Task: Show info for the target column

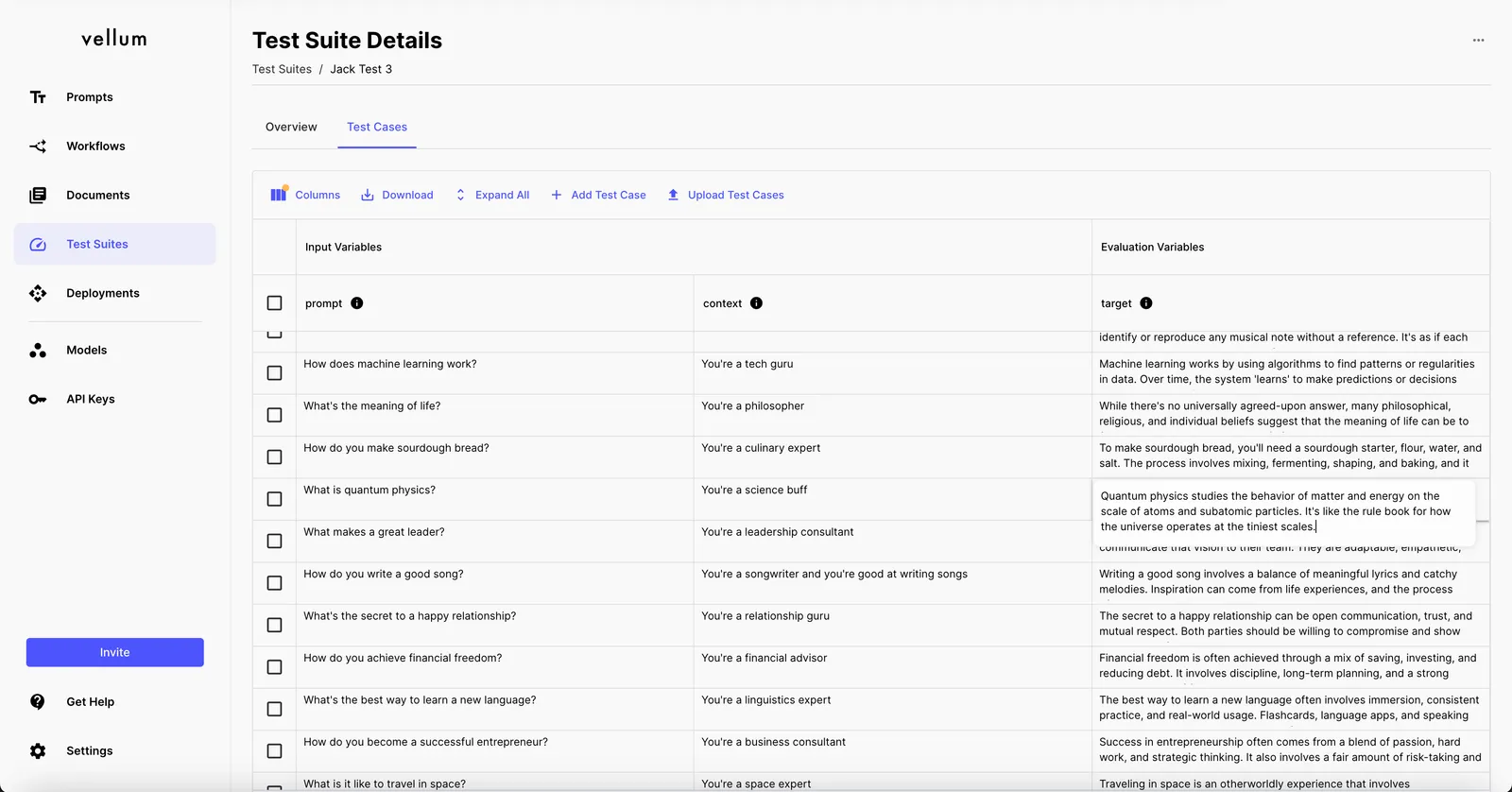Action: [1146, 303]
